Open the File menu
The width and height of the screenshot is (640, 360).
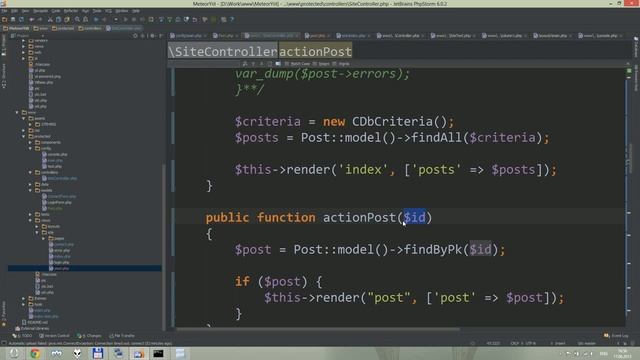tap(4, 11)
